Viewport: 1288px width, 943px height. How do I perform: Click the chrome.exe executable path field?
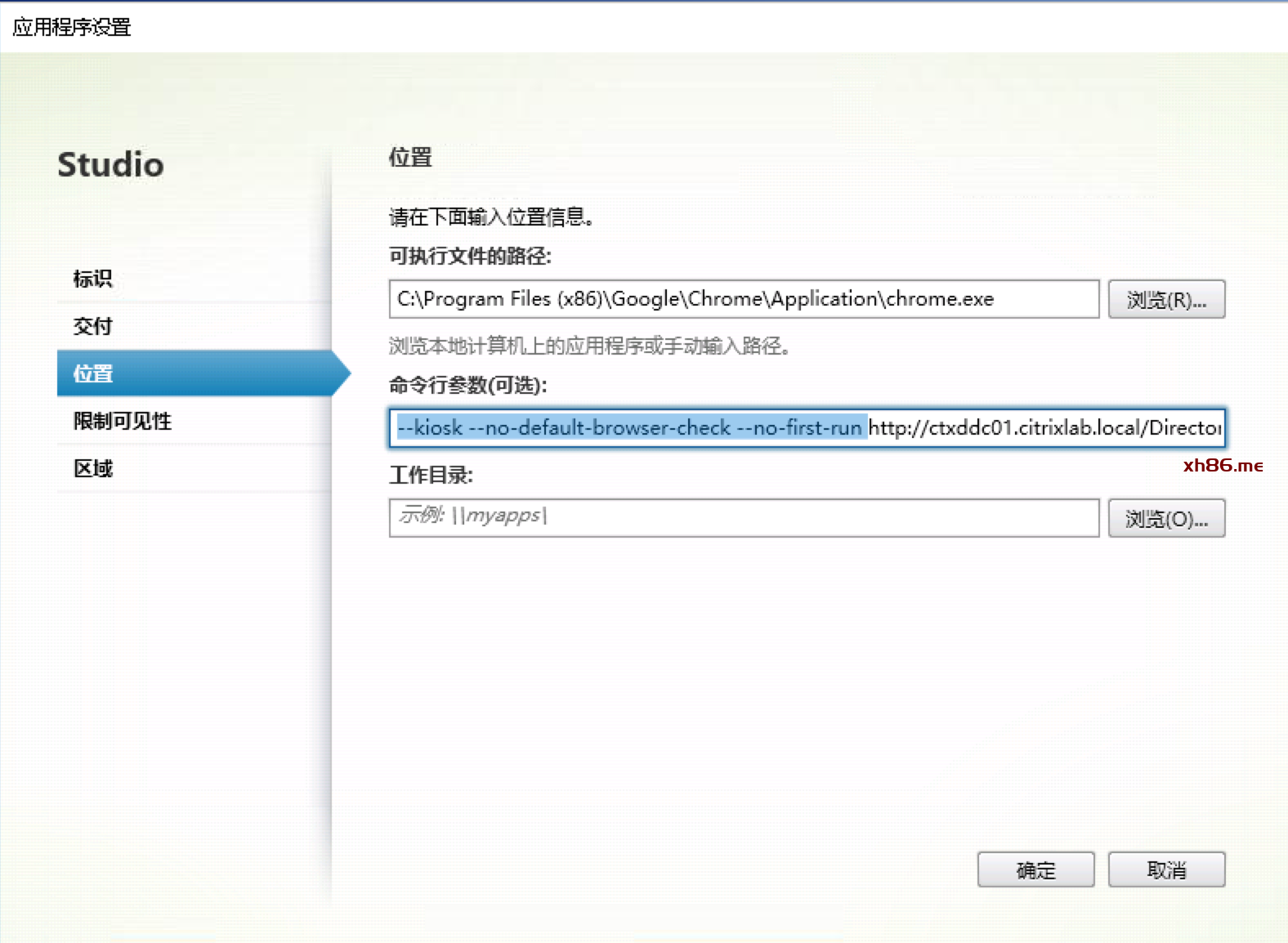[x=744, y=299]
